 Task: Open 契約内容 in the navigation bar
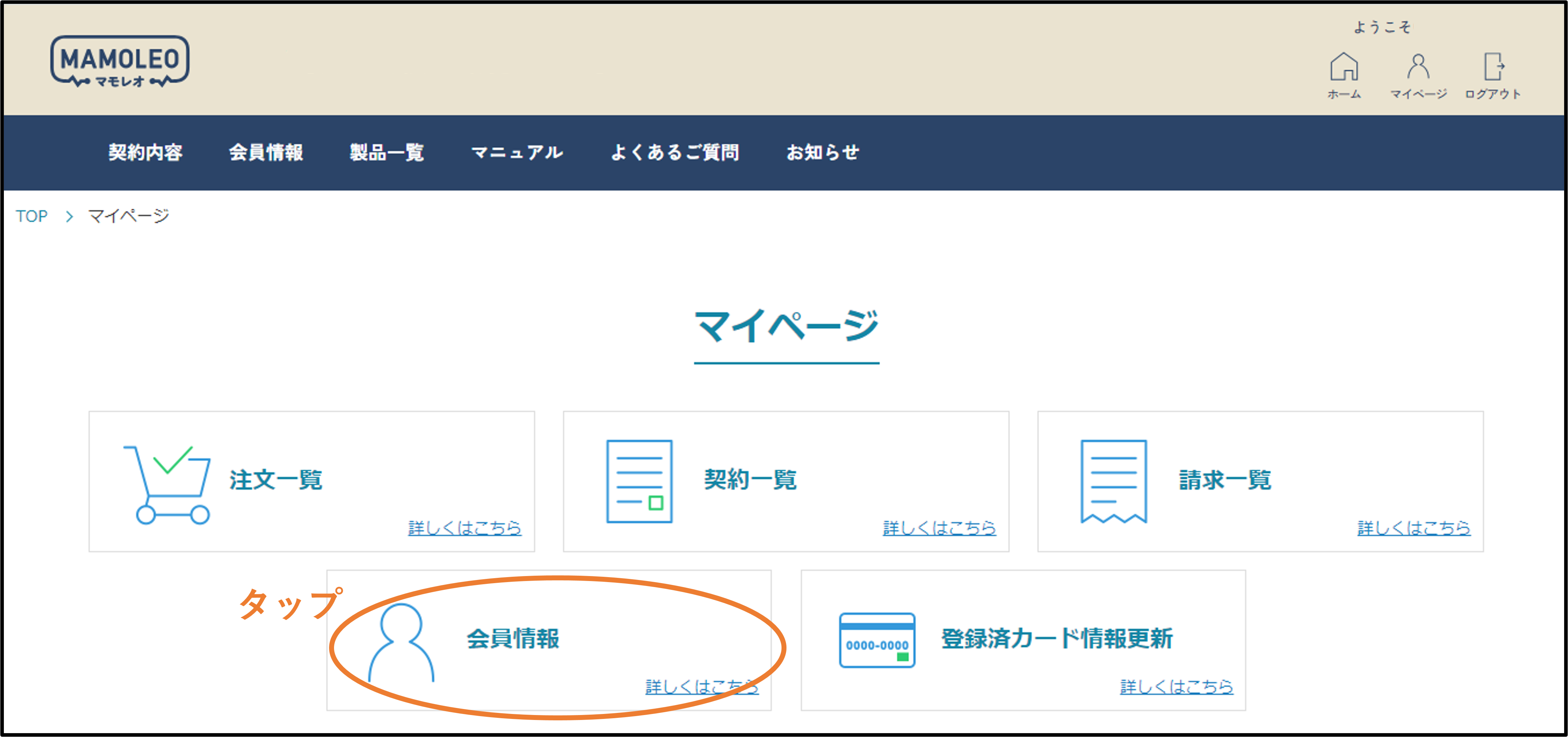click(x=145, y=152)
